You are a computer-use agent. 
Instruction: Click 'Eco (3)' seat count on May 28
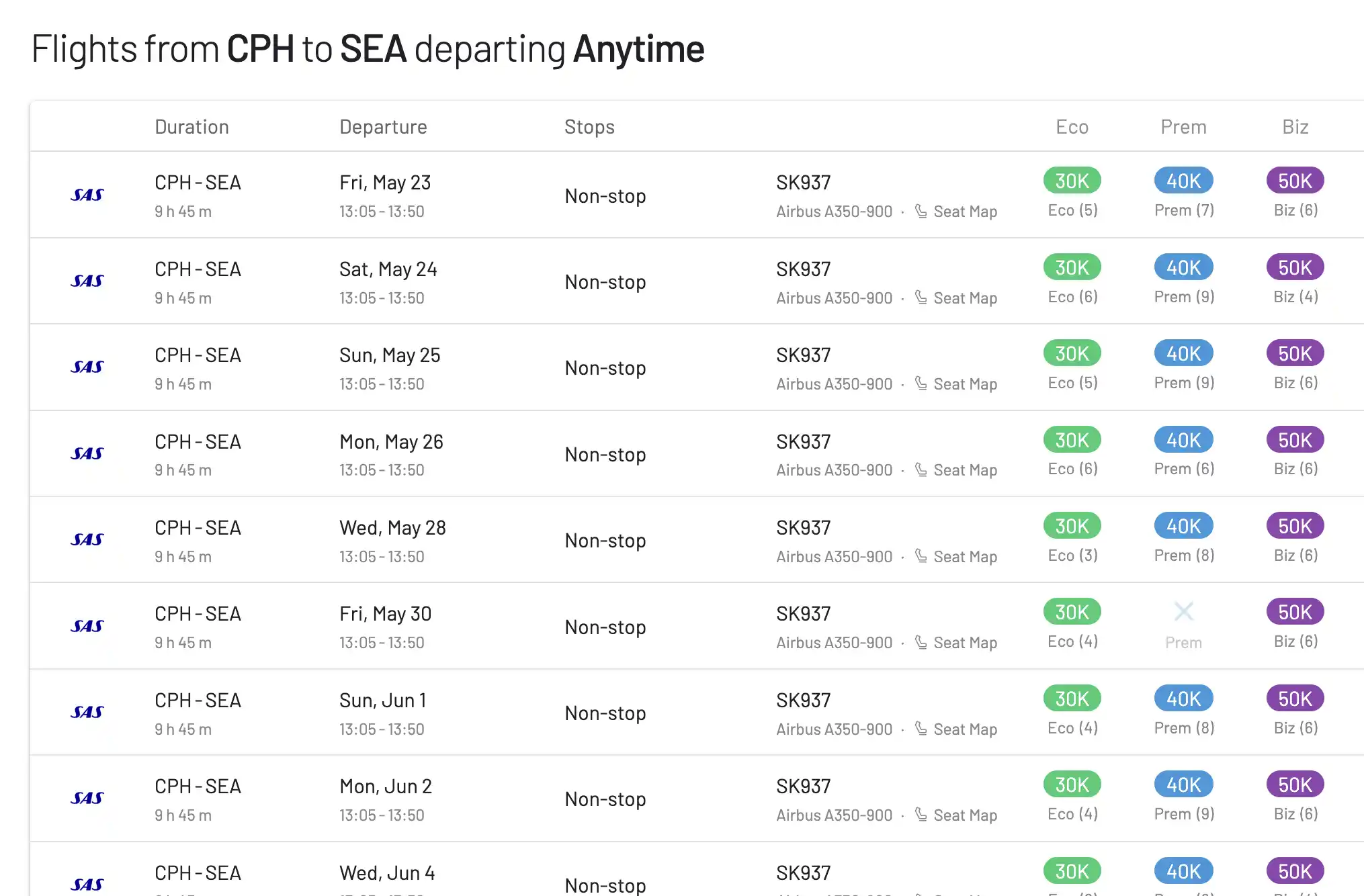click(x=1073, y=555)
